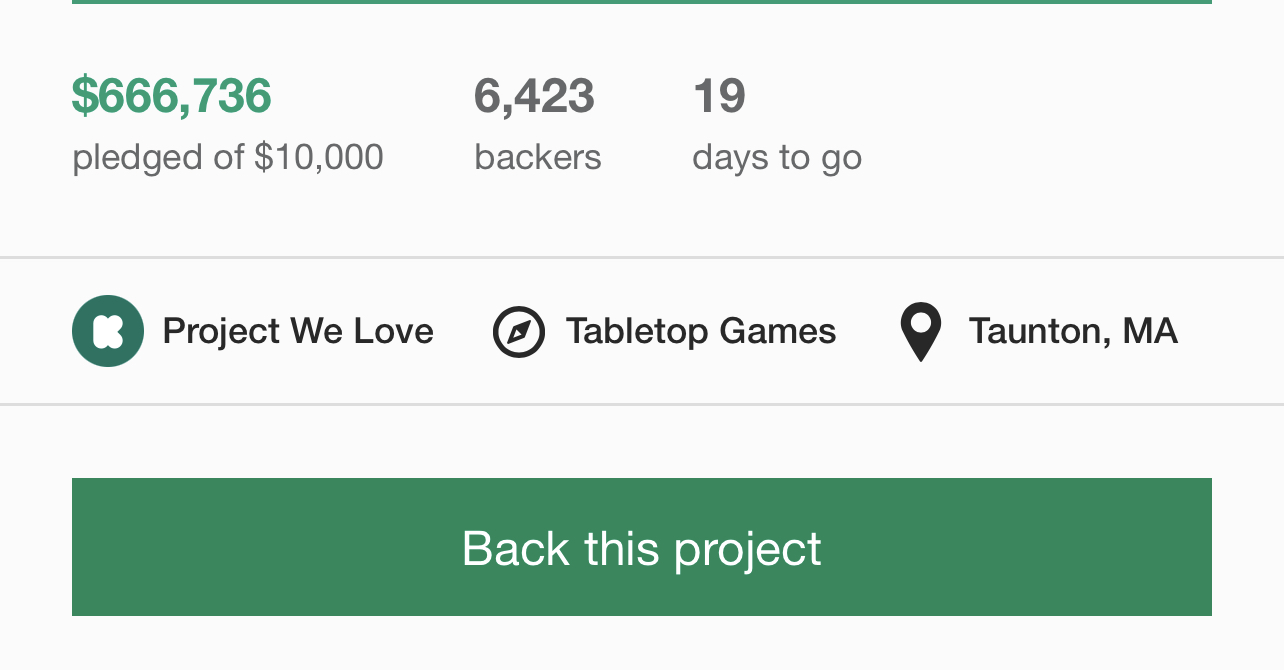1284x670 pixels.
Task: Click the Kickstarter Project We Love badge icon
Action: 108,331
